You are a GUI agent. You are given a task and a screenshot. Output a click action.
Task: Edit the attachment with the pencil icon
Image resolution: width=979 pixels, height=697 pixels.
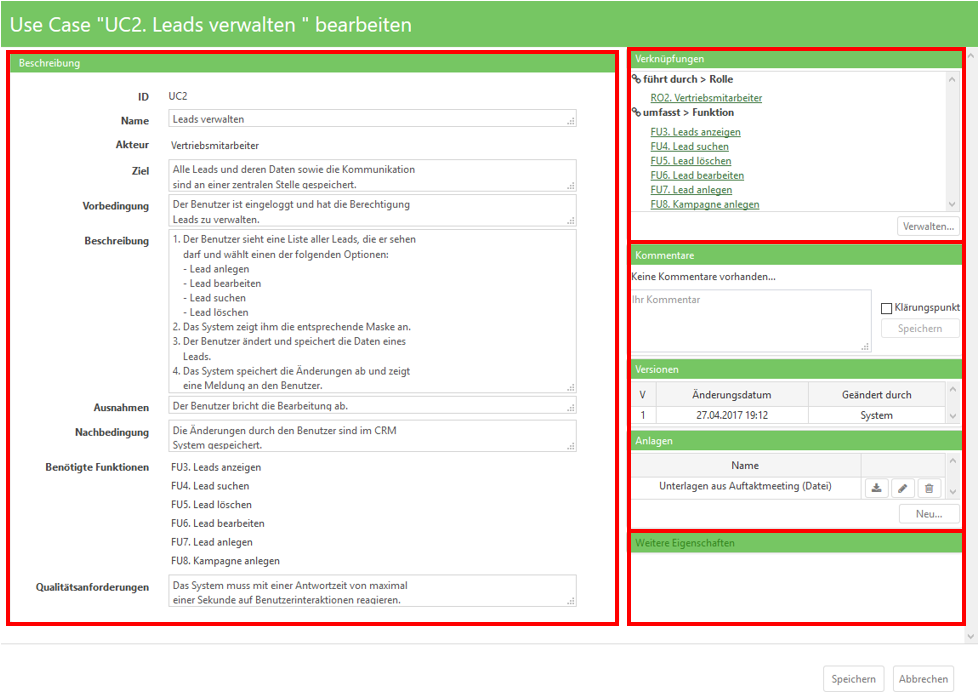(902, 488)
